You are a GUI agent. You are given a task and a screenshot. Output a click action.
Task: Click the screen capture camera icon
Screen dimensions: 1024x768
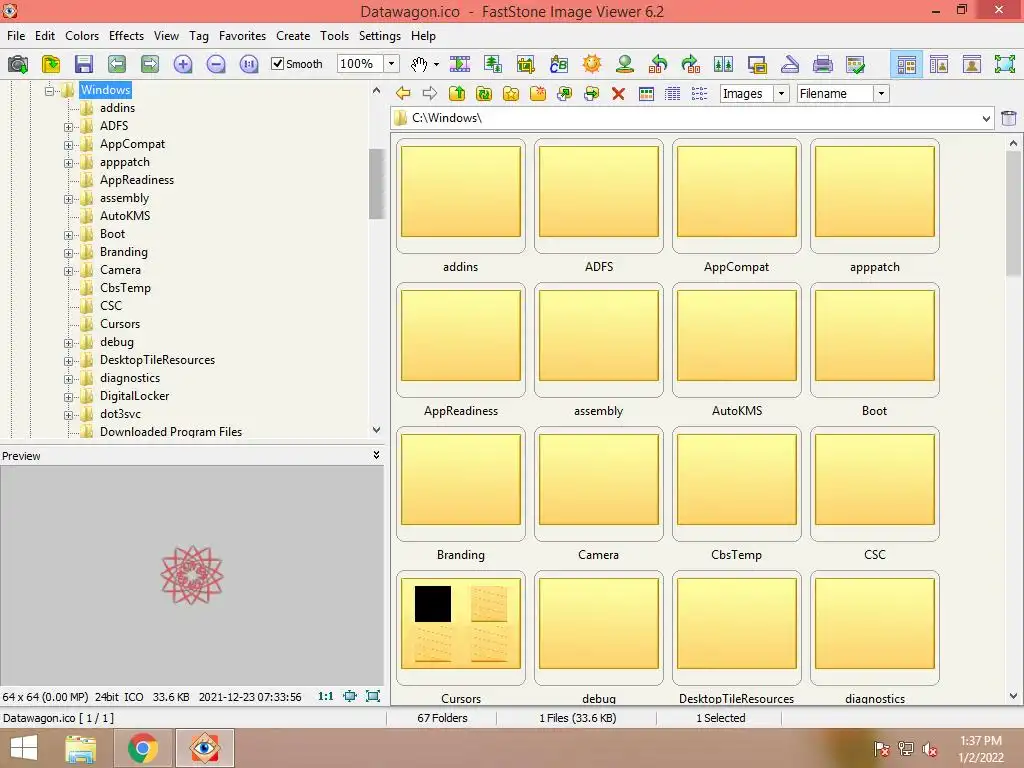click(18, 64)
